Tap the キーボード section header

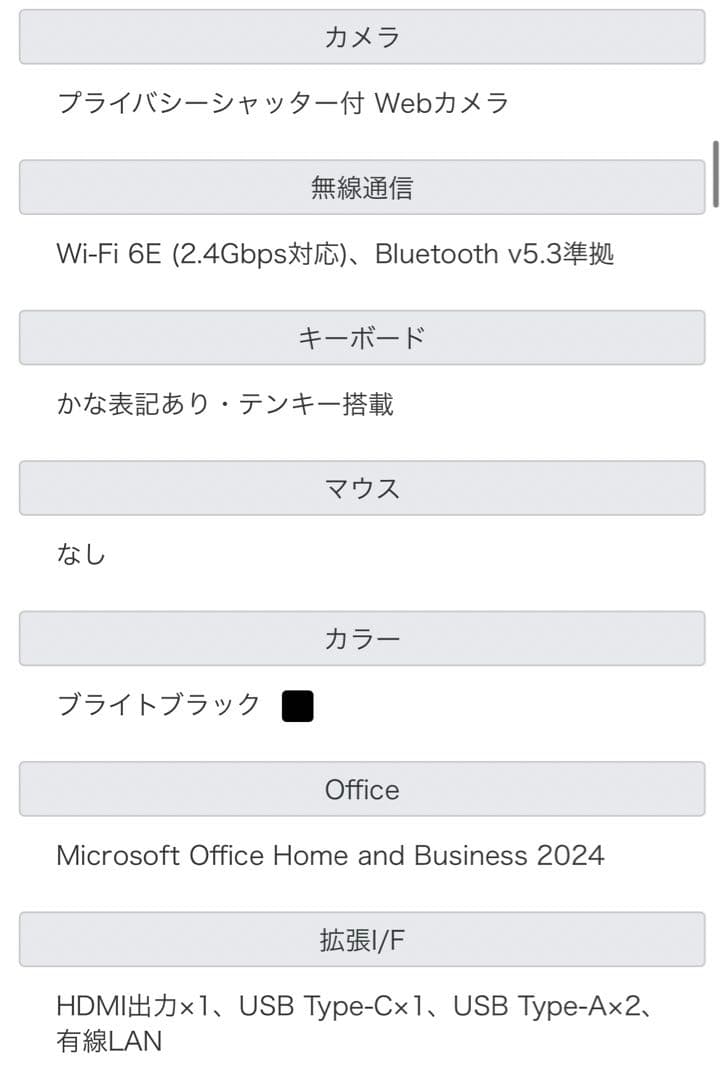pos(362,338)
